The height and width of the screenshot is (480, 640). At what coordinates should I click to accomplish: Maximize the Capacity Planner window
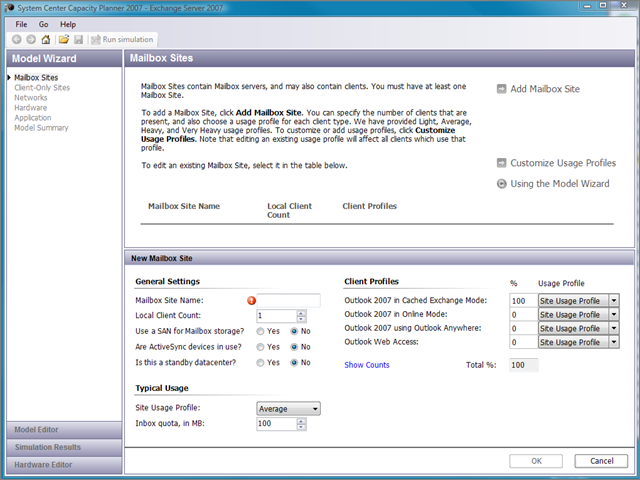click(603, 6)
